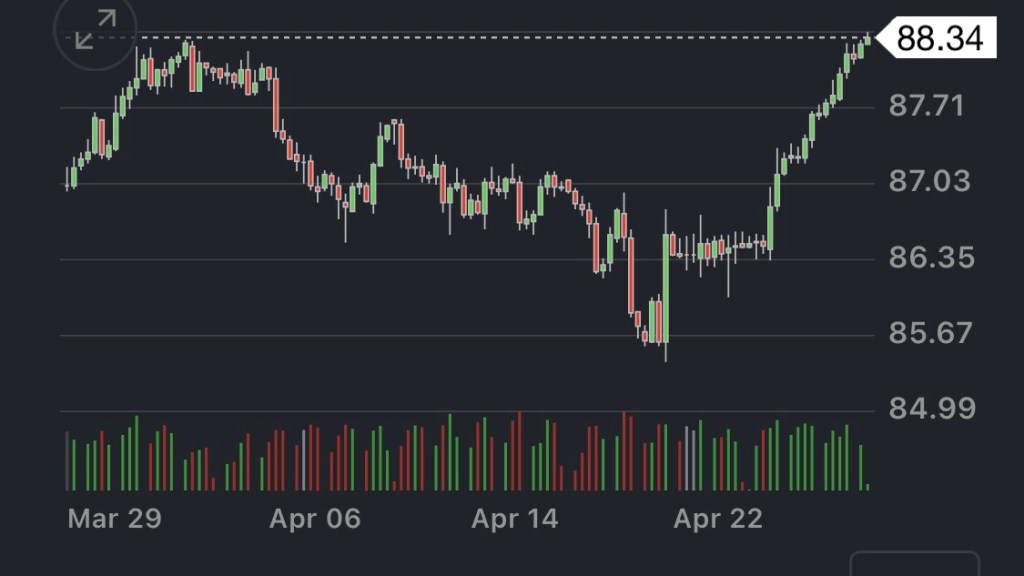The image size is (1024, 576).
Task: Click the first candlestick at chart's left edge
Action: 68,178
